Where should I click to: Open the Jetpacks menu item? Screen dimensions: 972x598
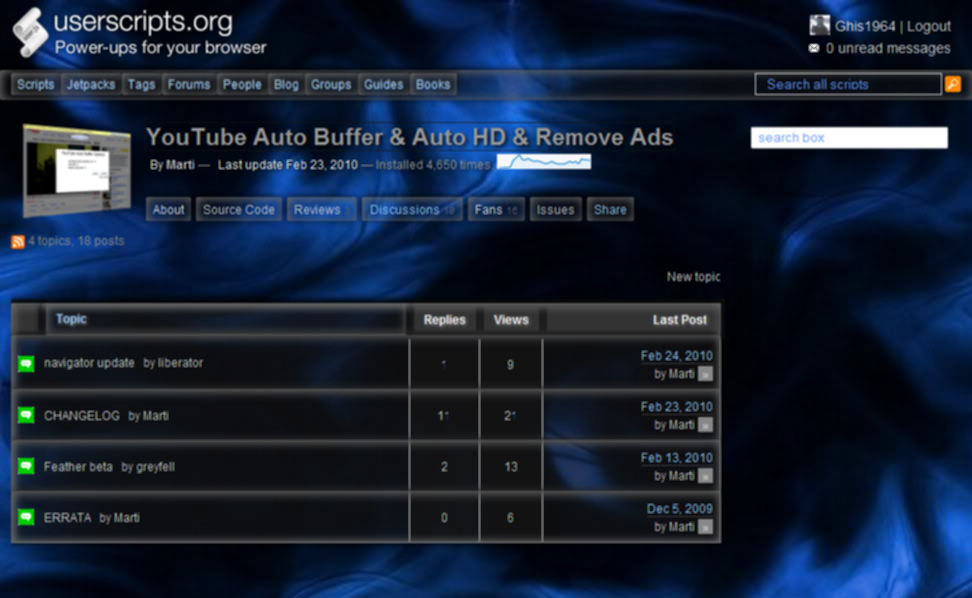(x=91, y=84)
